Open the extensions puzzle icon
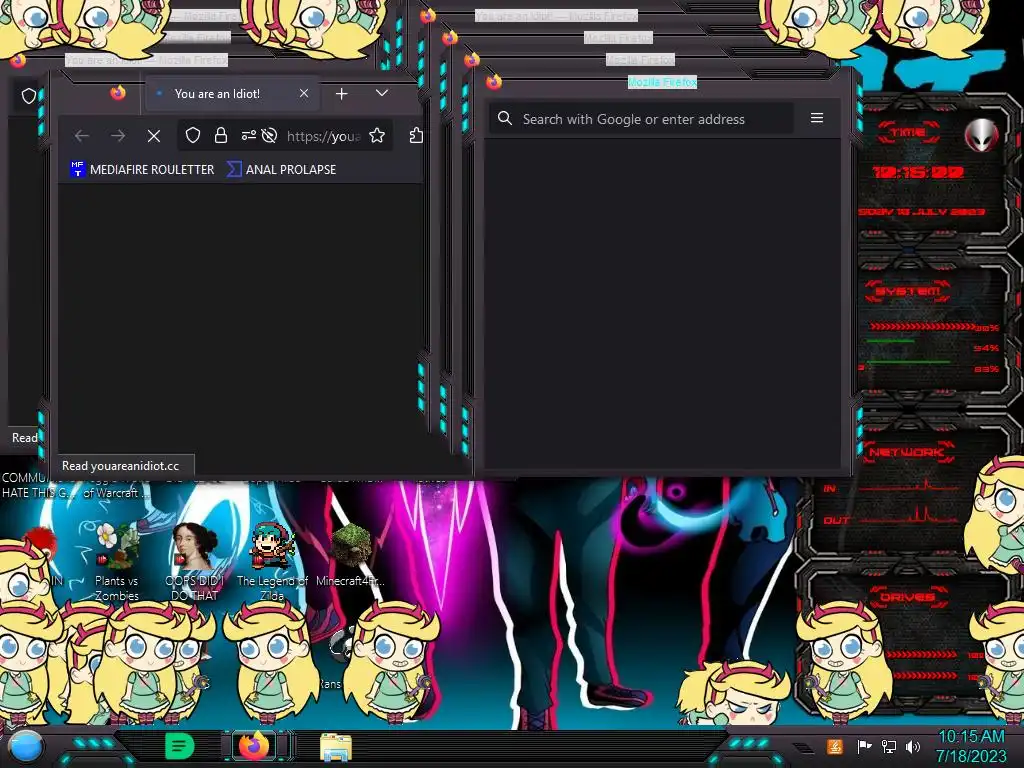Screen dimensions: 1024x768 tap(416, 135)
